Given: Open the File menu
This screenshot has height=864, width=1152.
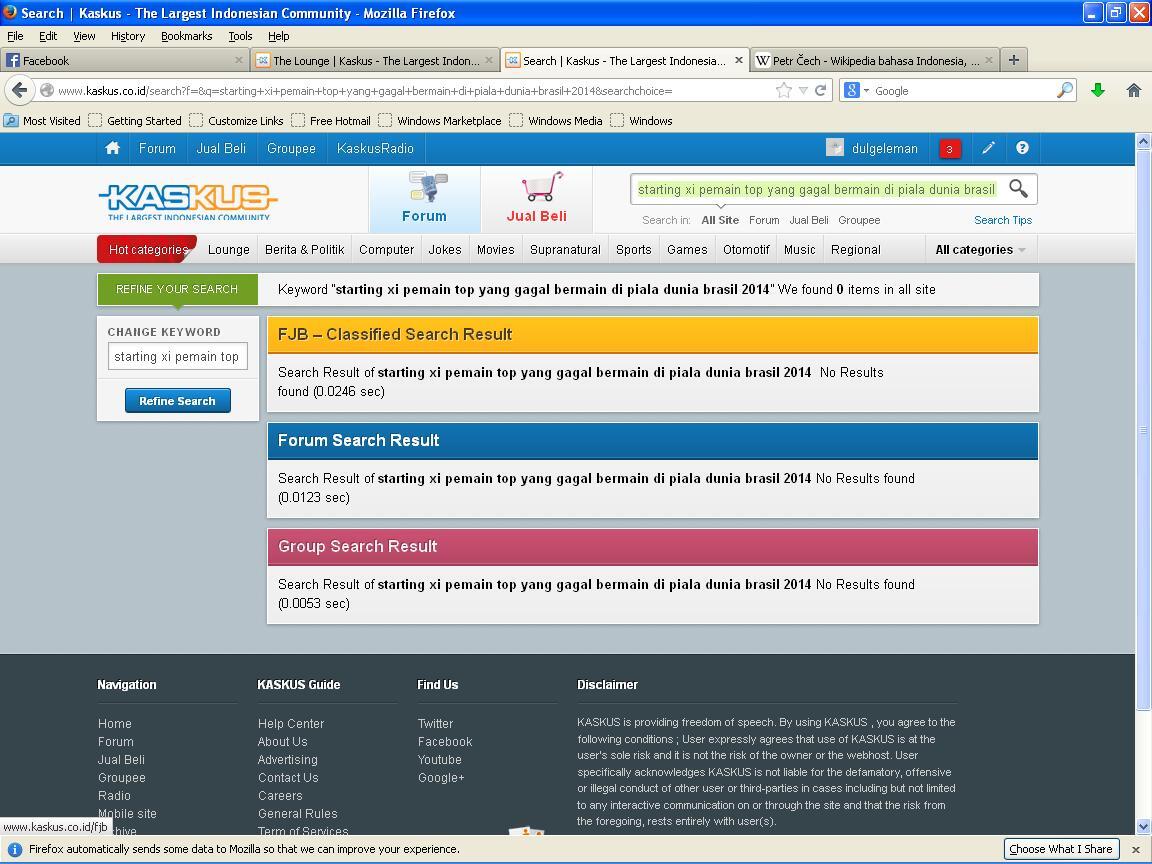Looking at the screenshot, I should coord(15,36).
